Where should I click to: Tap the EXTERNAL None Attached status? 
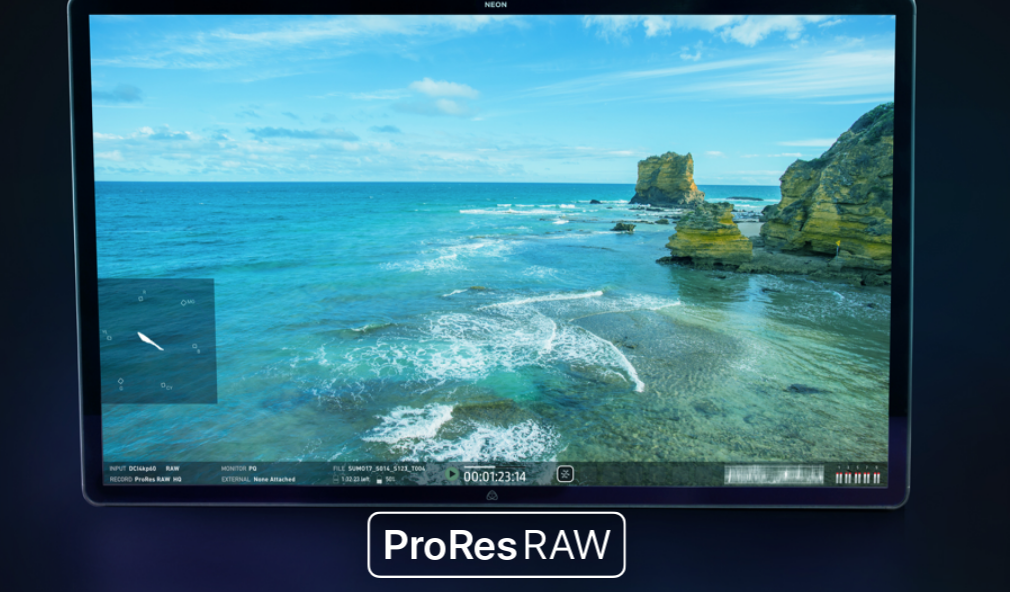[x=258, y=479]
